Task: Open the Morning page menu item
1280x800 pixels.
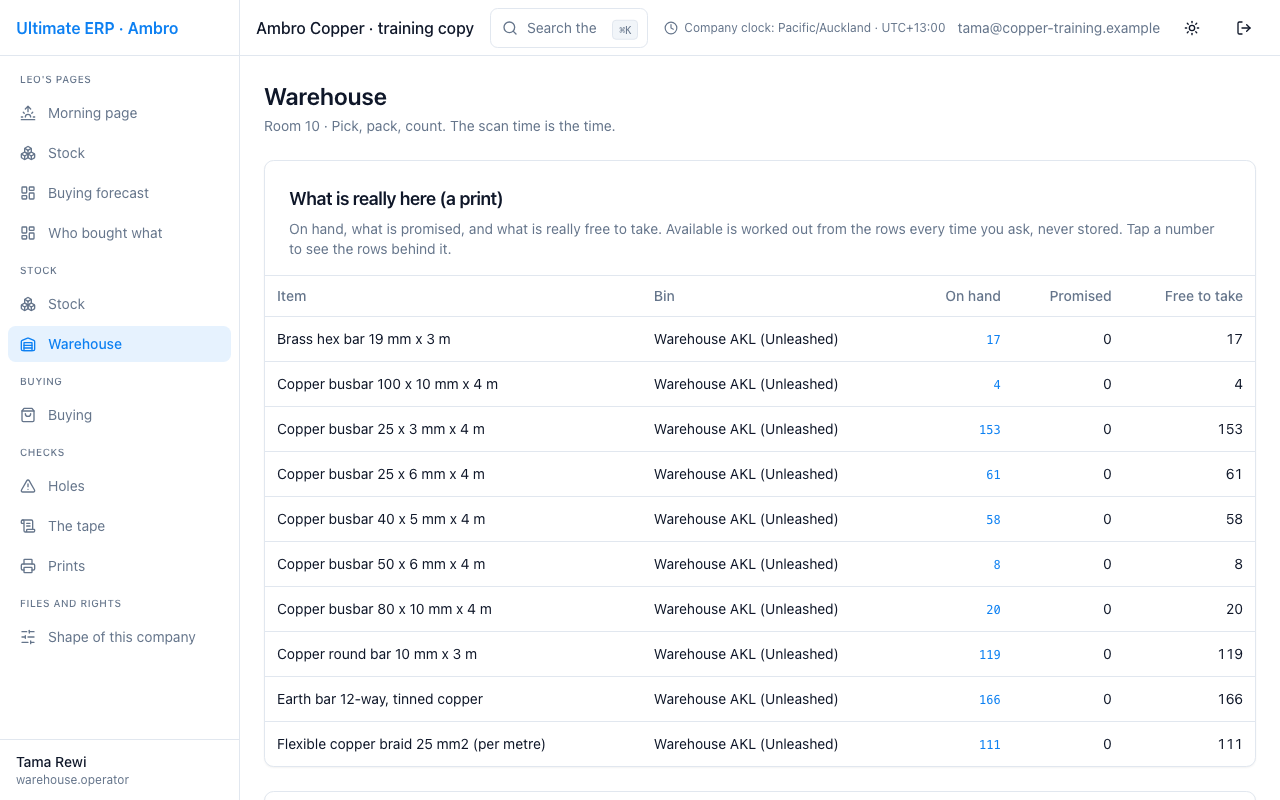Action: point(119,113)
